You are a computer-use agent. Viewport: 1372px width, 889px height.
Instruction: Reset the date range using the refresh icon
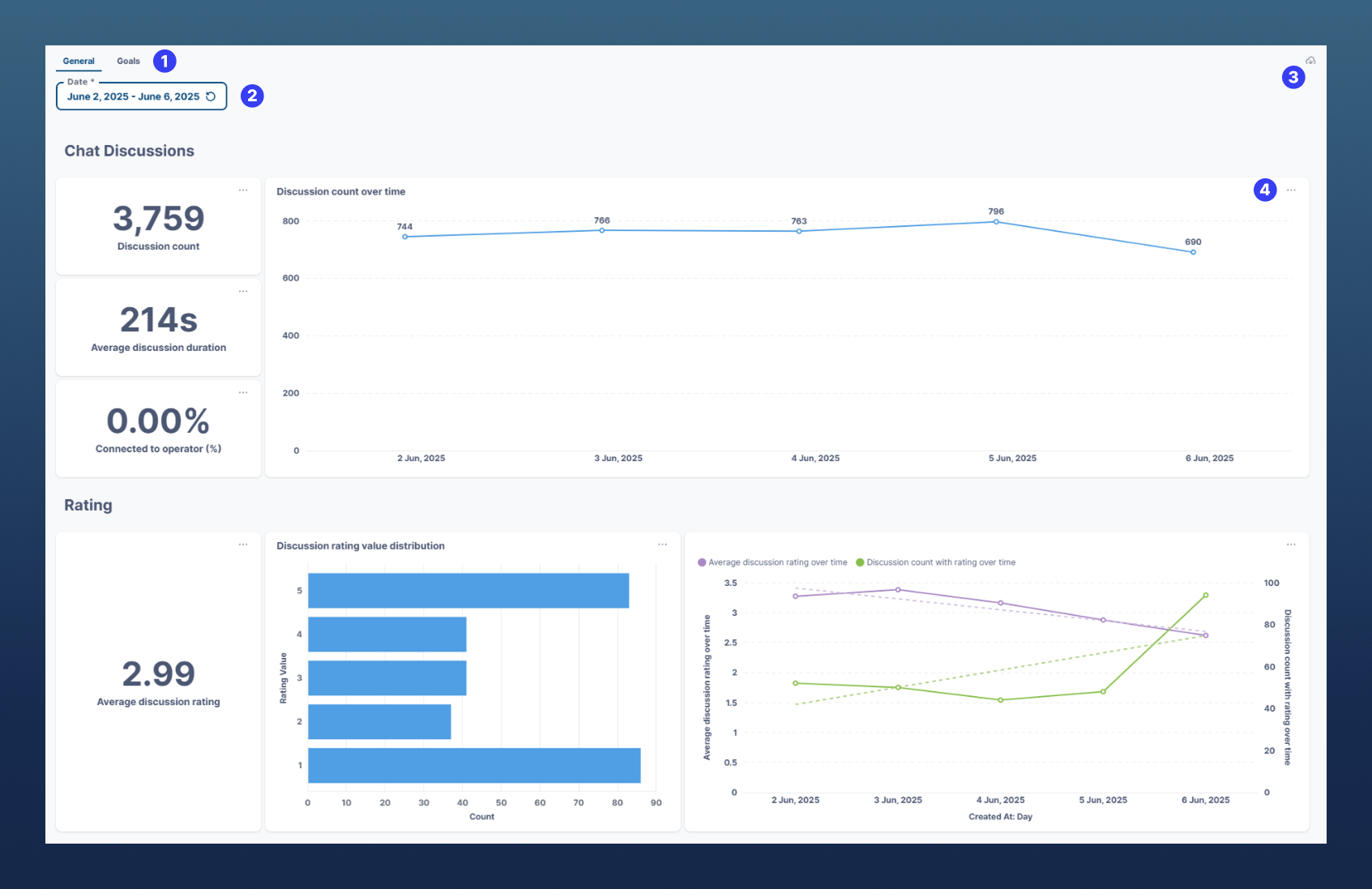[x=212, y=96]
